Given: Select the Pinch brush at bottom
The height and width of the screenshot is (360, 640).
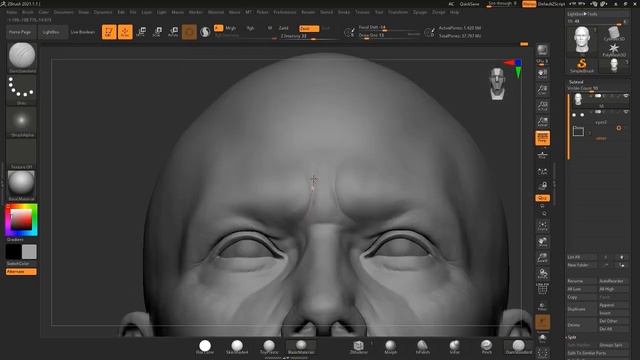Looking at the screenshot, I should 487,347.
